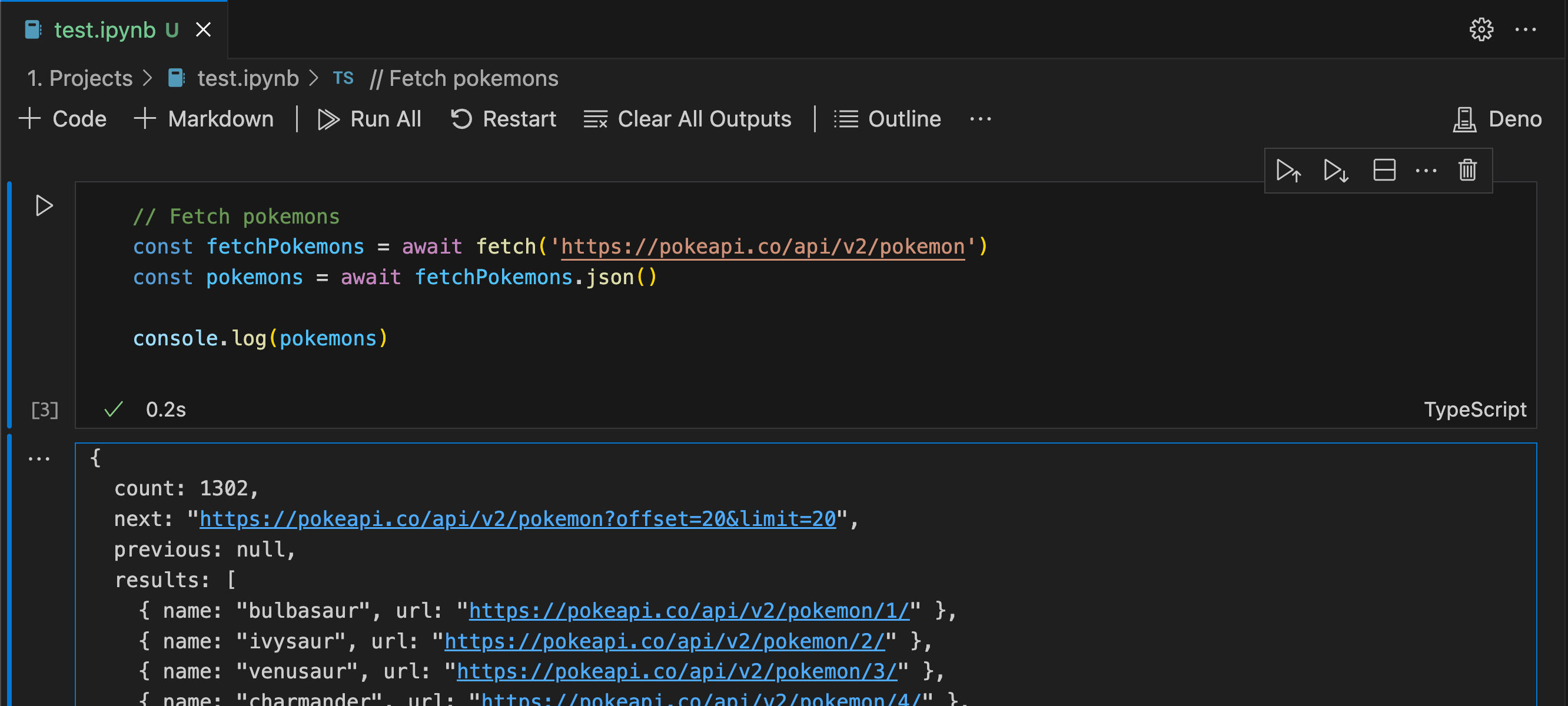1568x706 pixels.
Task: Clear All Outputs of notebook
Action: [687, 119]
